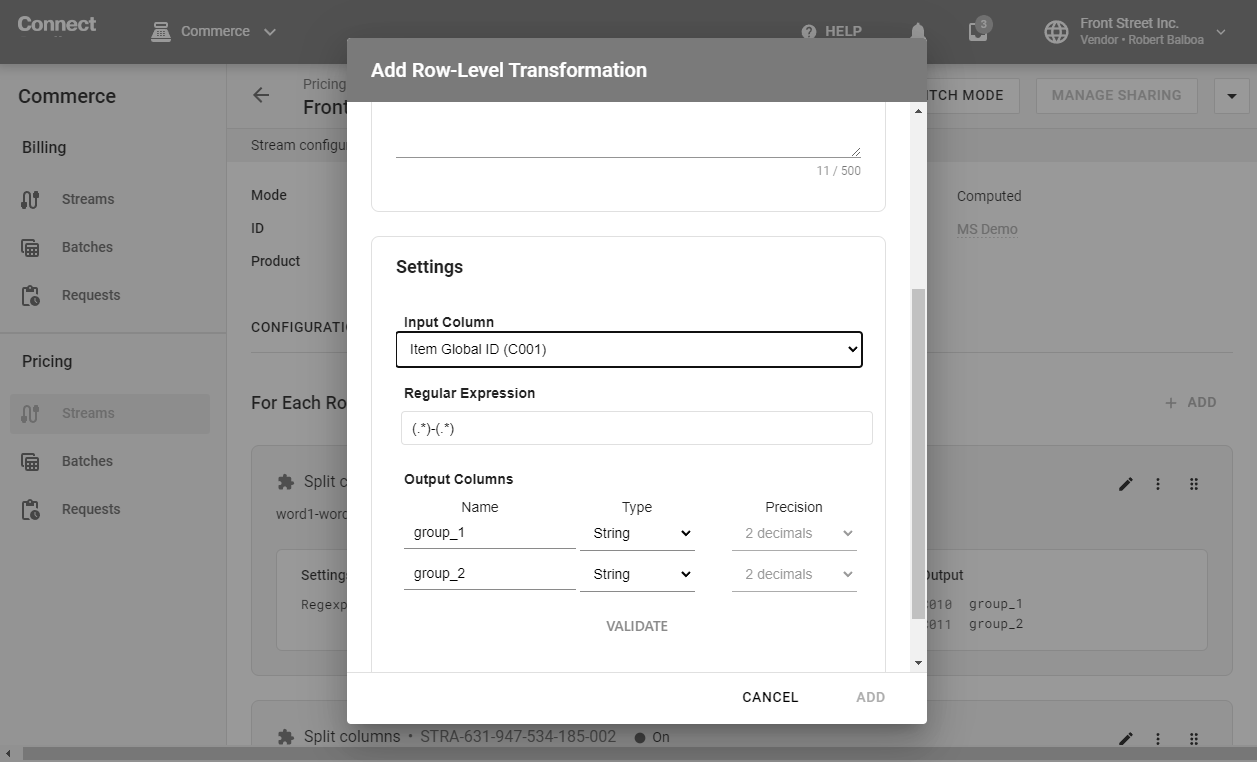The height and width of the screenshot is (762, 1257).
Task: Click the Connect logo
Action: [x=57, y=24]
